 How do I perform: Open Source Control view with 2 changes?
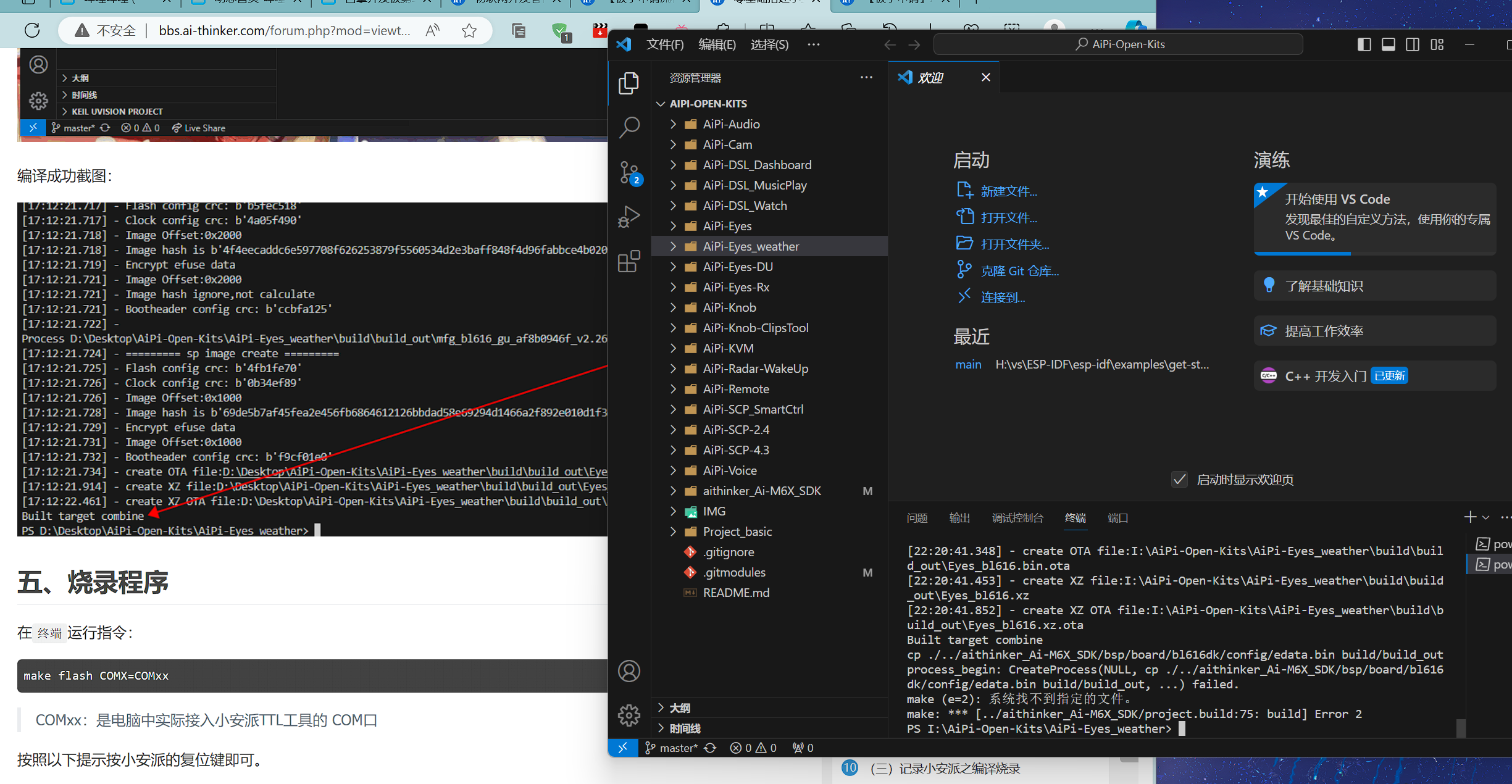point(630,173)
